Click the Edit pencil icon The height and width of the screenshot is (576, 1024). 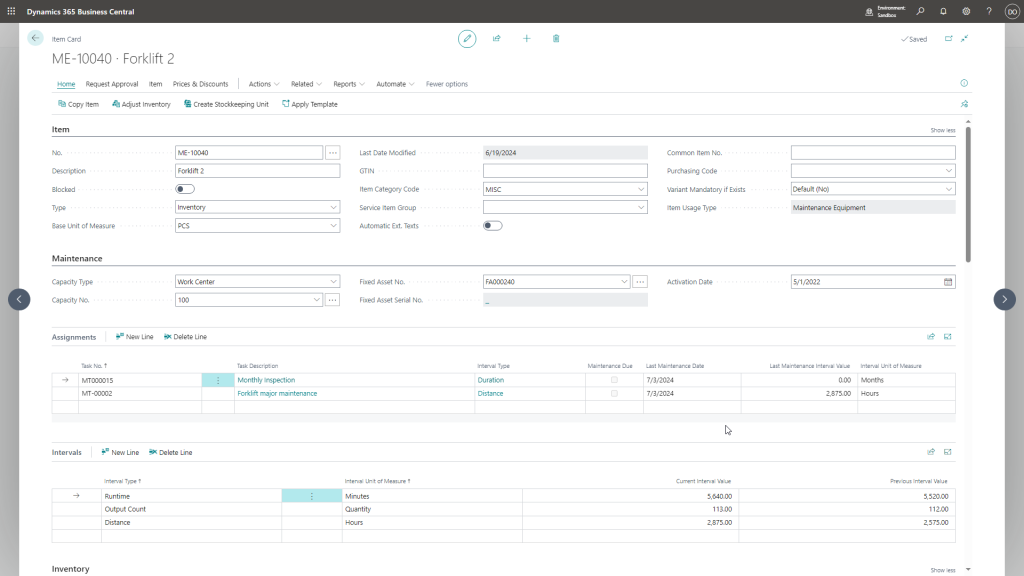tap(466, 38)
